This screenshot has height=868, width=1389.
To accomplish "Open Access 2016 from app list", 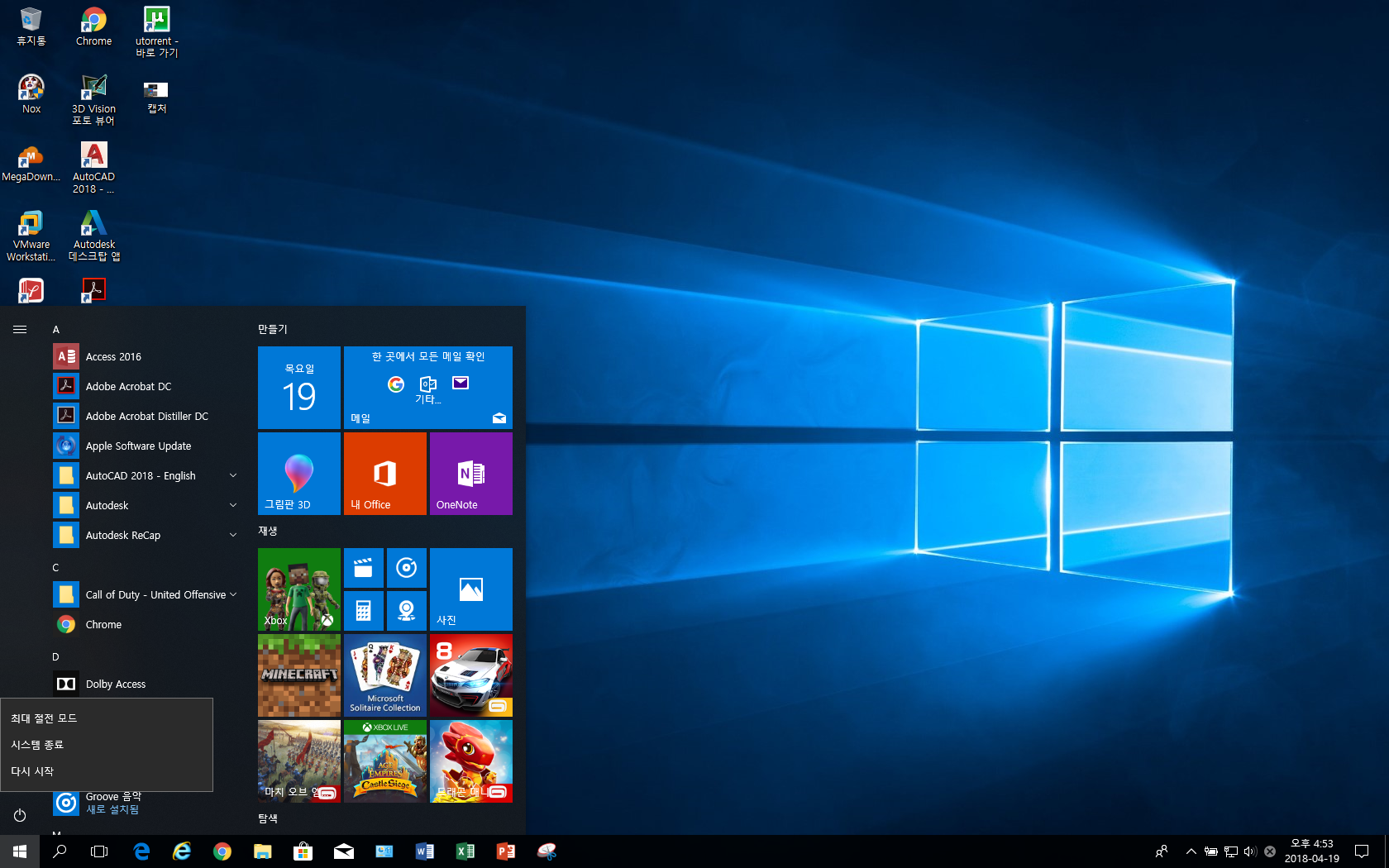I will (113, 356).
